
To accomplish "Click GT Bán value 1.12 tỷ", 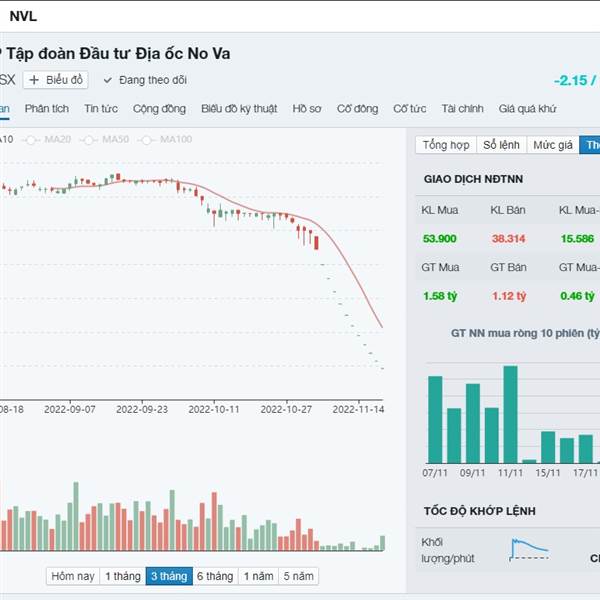I will click(x=509, y=296).
